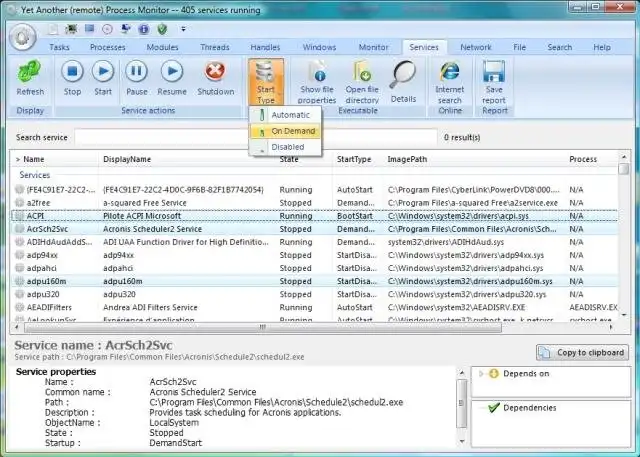Click the services list vertical scrollbar thumb
This screenshot has width=640, height=457.
(624, 168)
